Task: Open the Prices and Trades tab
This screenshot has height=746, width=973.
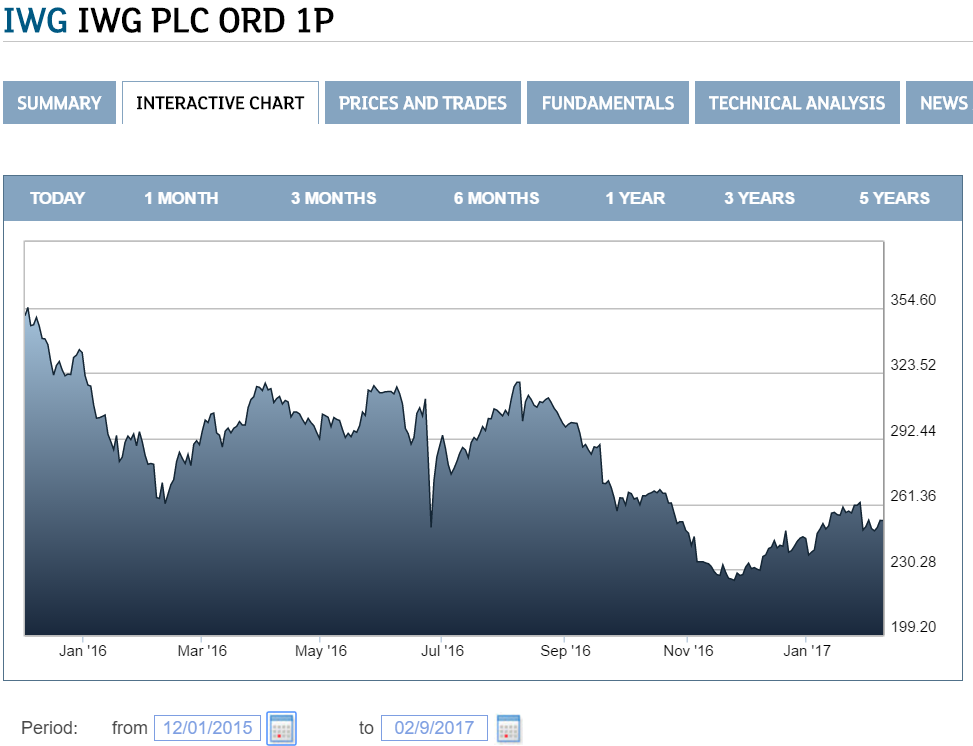Action: point(423,103)
